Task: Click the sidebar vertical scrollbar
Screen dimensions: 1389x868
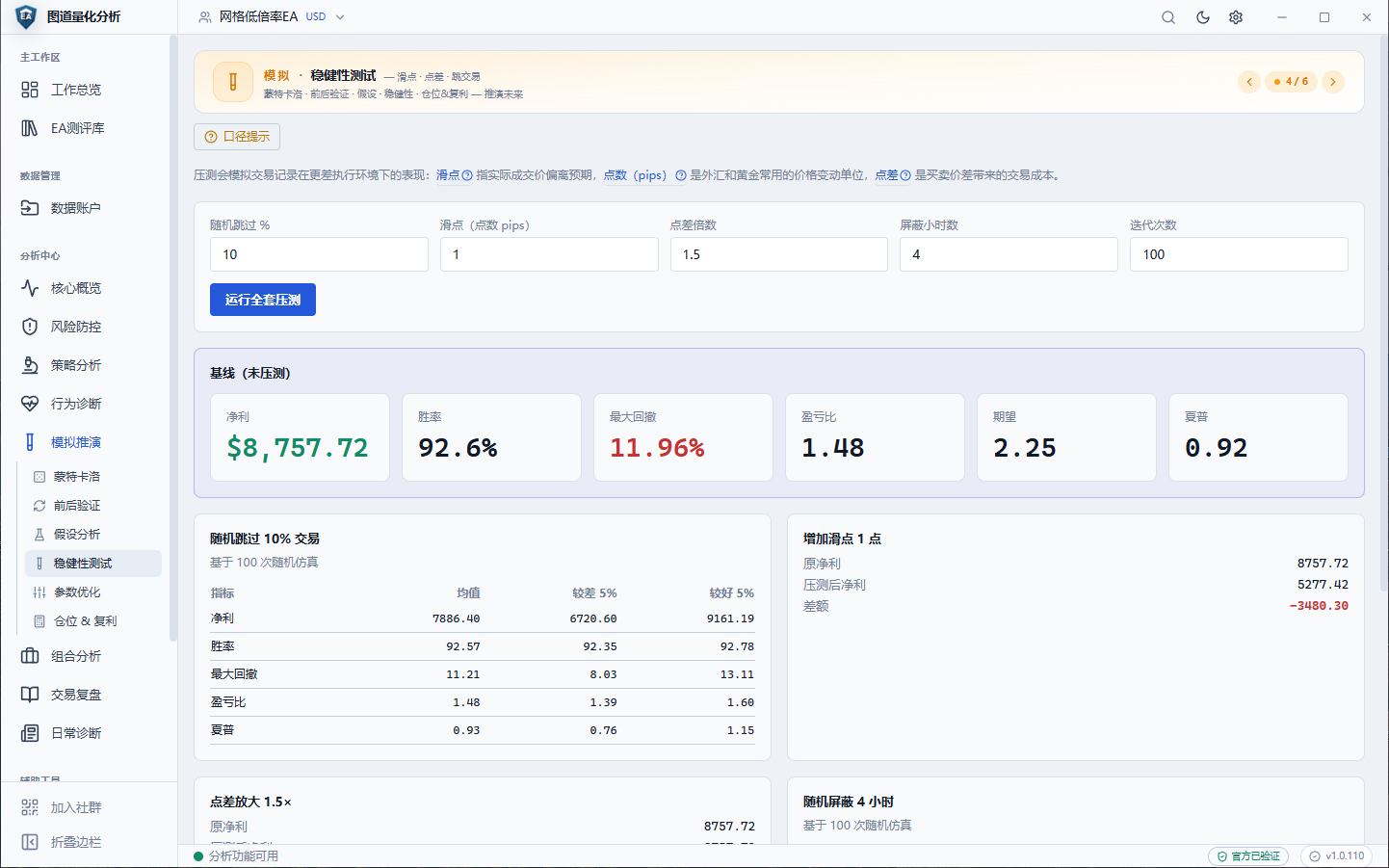Action: (173, 337)
